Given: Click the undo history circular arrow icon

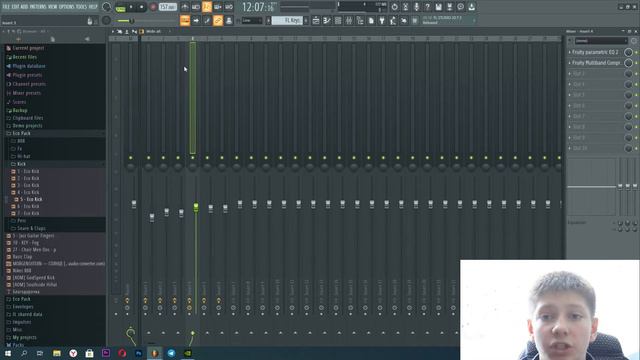Looking at the screenshot, I should tap(394, 7).
